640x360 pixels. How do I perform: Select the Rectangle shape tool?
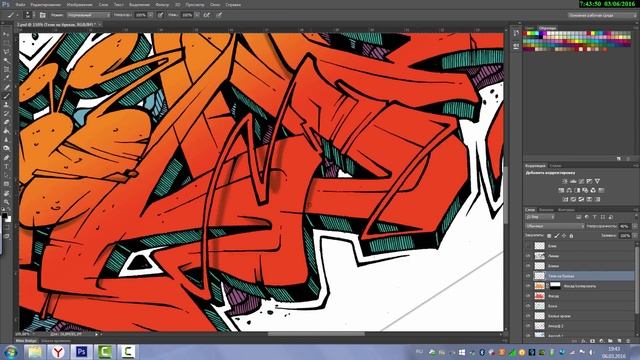(x=6, y=184)
